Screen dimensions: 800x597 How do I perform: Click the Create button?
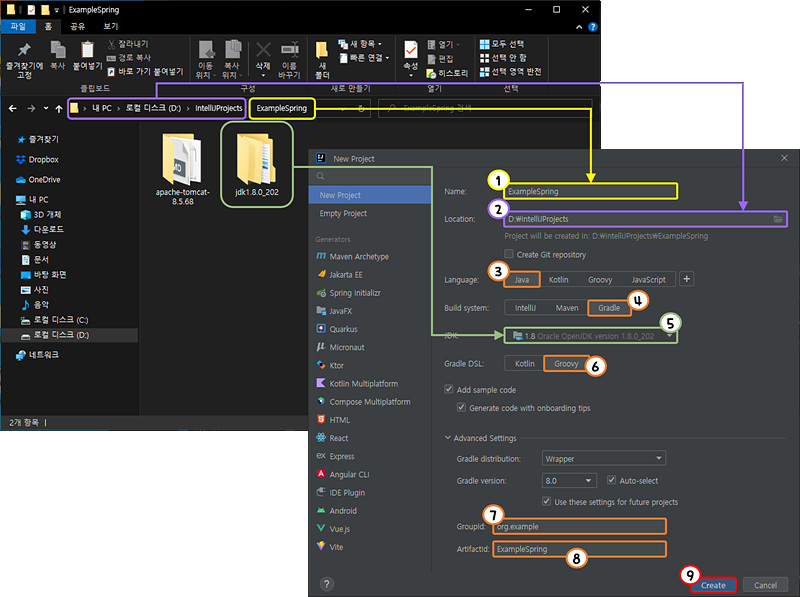[x=713, y=585]
